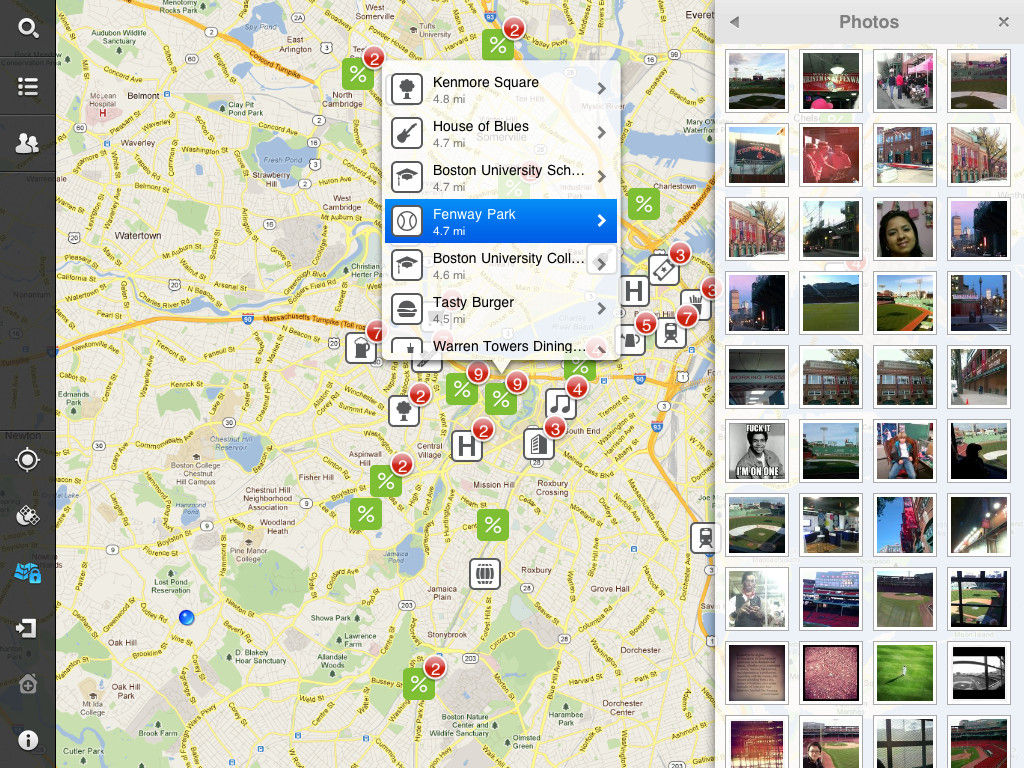Tap the Stonybrook label on the map
This screenshot has height=768, width=1024.
(447, 634)
